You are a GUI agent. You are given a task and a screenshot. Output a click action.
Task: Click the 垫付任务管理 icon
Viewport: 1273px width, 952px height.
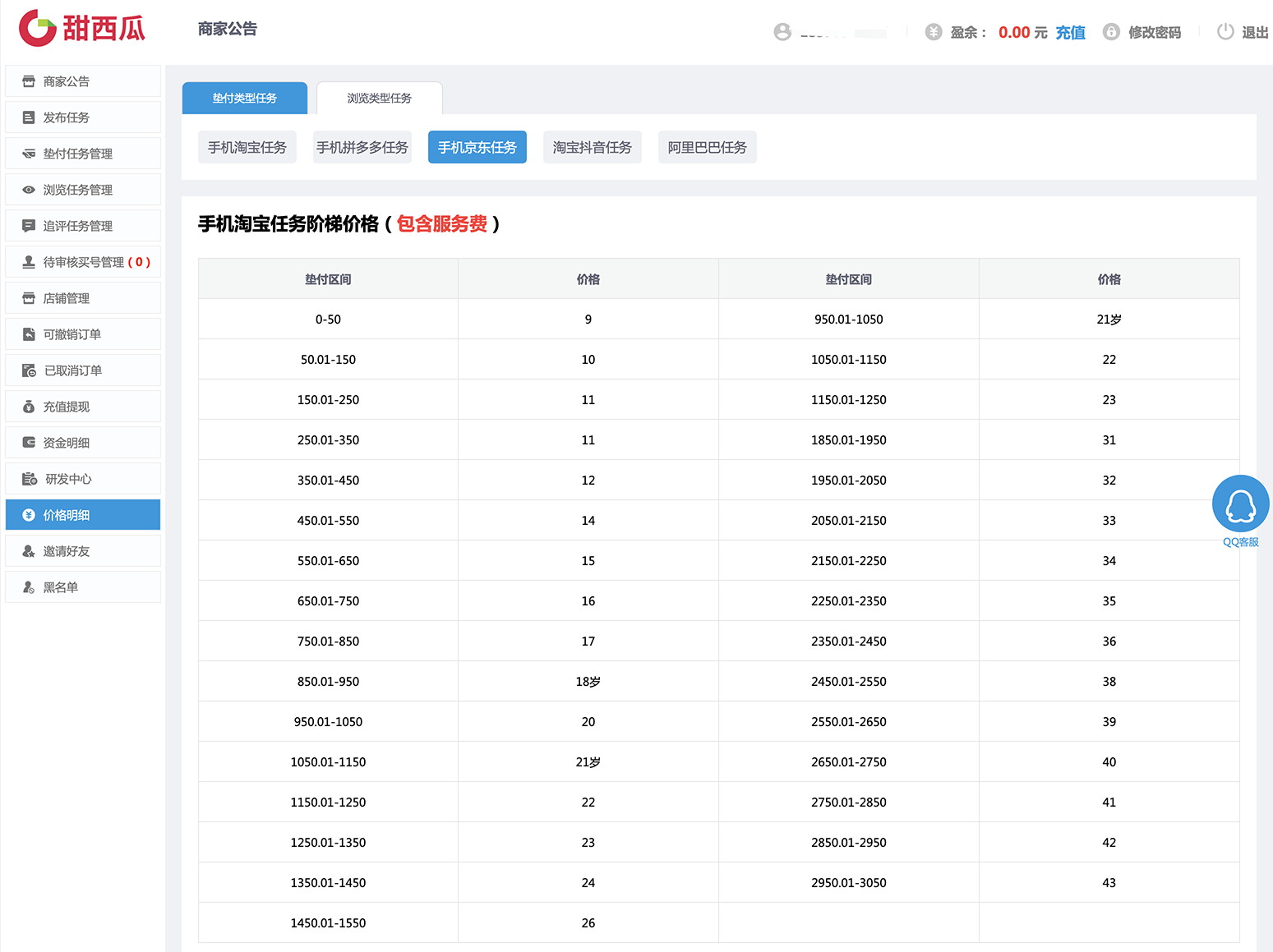click(x=29, y=154)
